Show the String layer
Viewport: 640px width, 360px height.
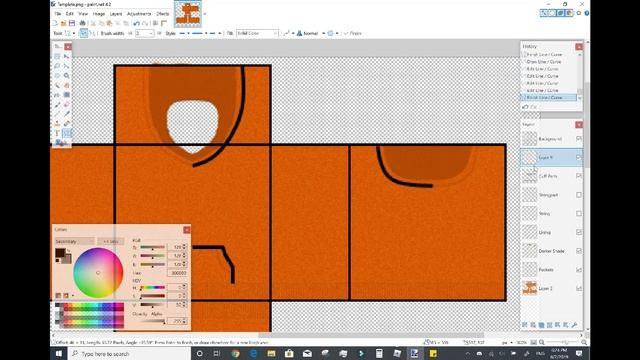579,213
